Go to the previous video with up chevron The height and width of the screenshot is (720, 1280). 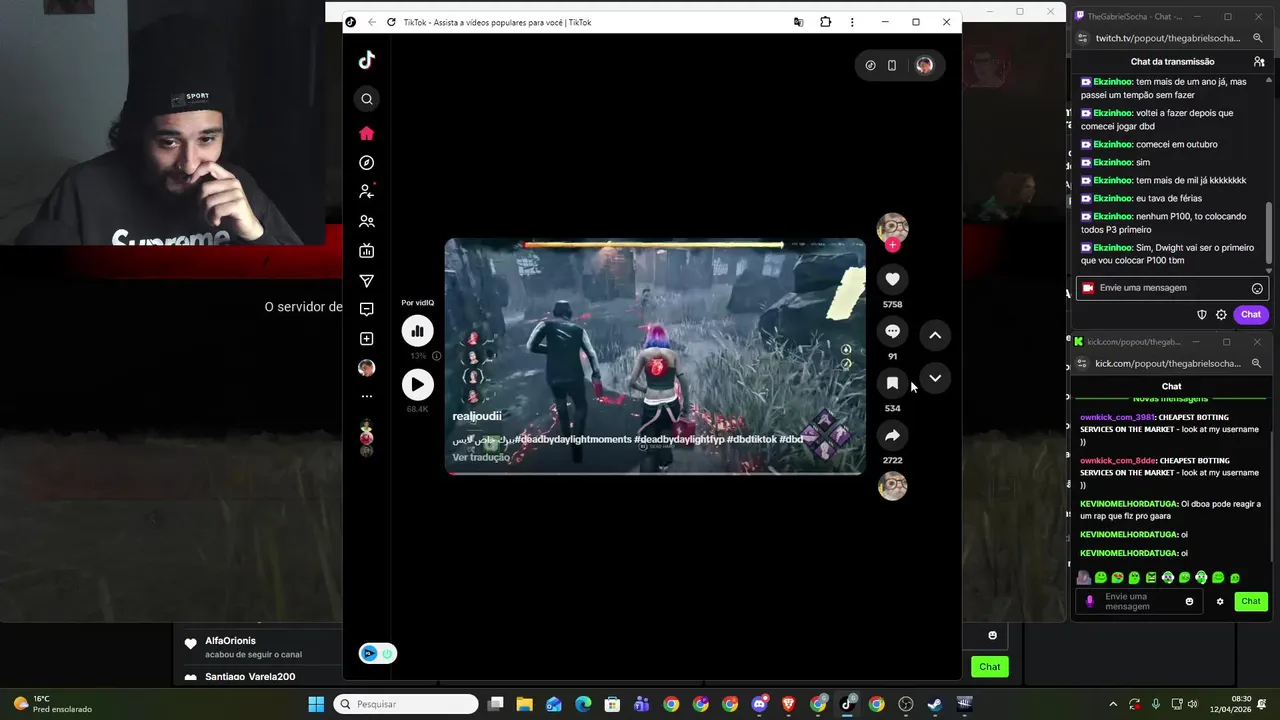tap(935, 335)
